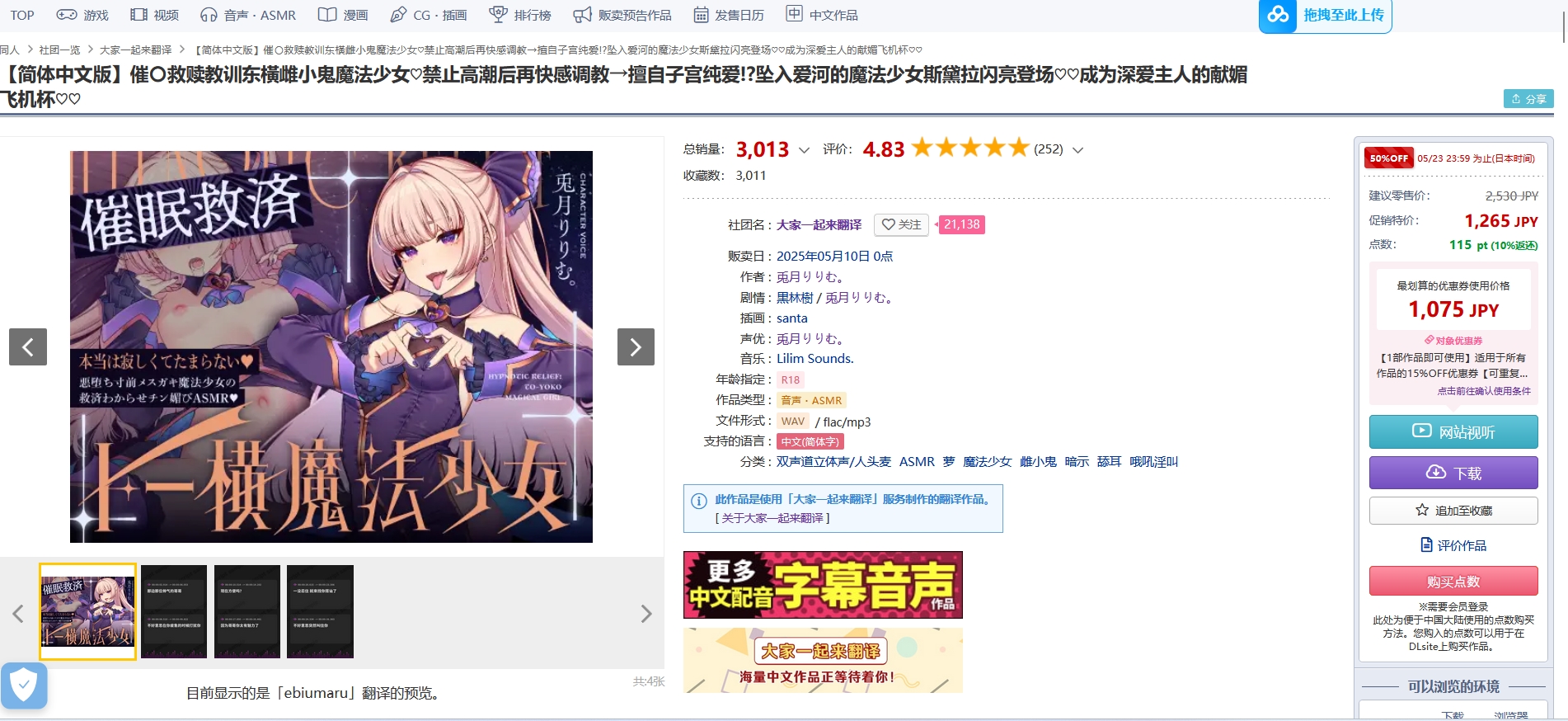Advance thumbnail strip to the right
Screen dimensions: 1568x721
pyautogui.click(x=646, y=614)
